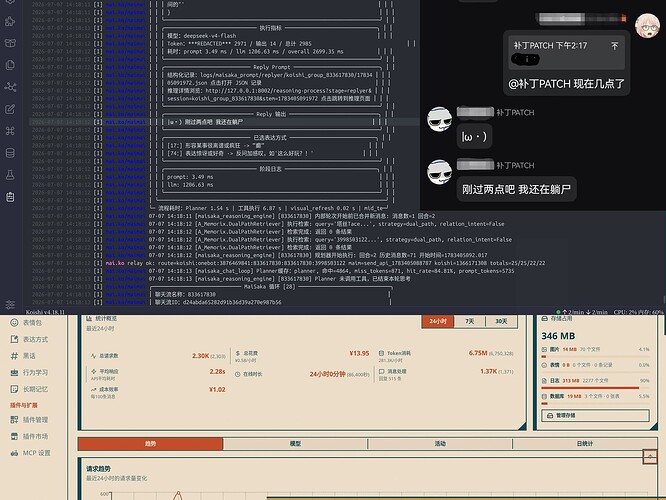Open the database icon in Koishi sidebar
This screenshot has width=666, height=500.
(x=10, y=153)
